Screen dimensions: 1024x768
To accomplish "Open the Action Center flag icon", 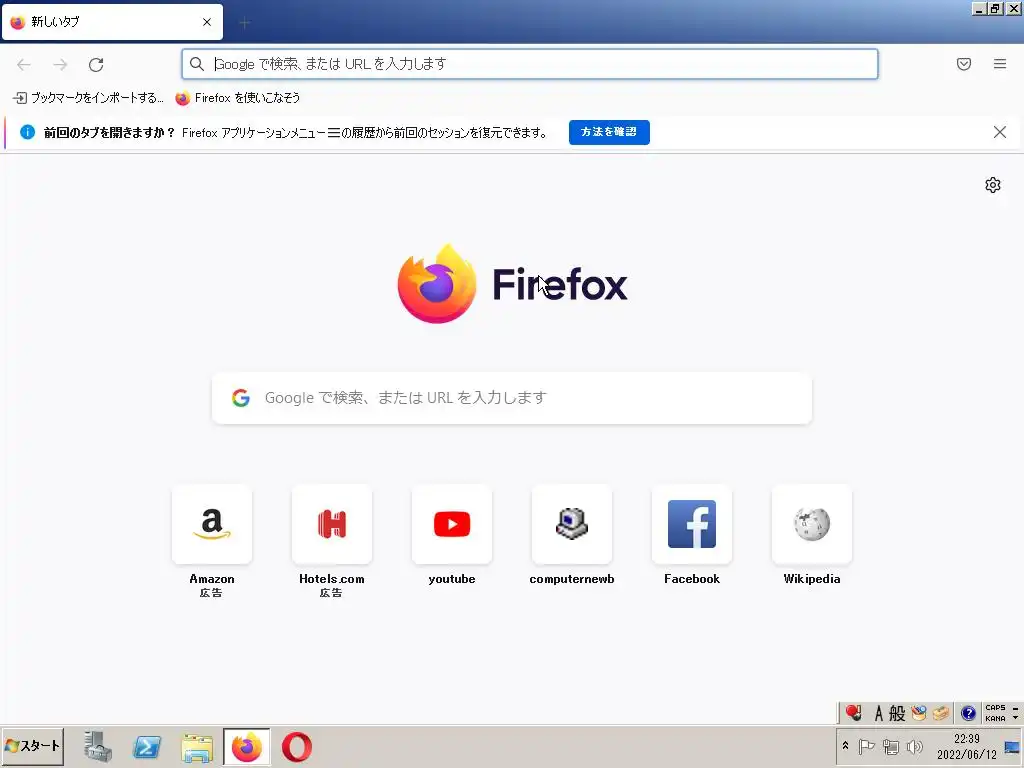I will (x=866, y=746).
